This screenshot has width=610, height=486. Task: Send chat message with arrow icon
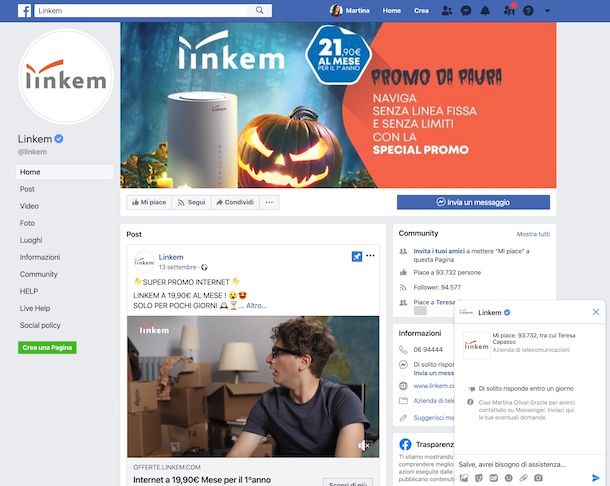(595, 478)
